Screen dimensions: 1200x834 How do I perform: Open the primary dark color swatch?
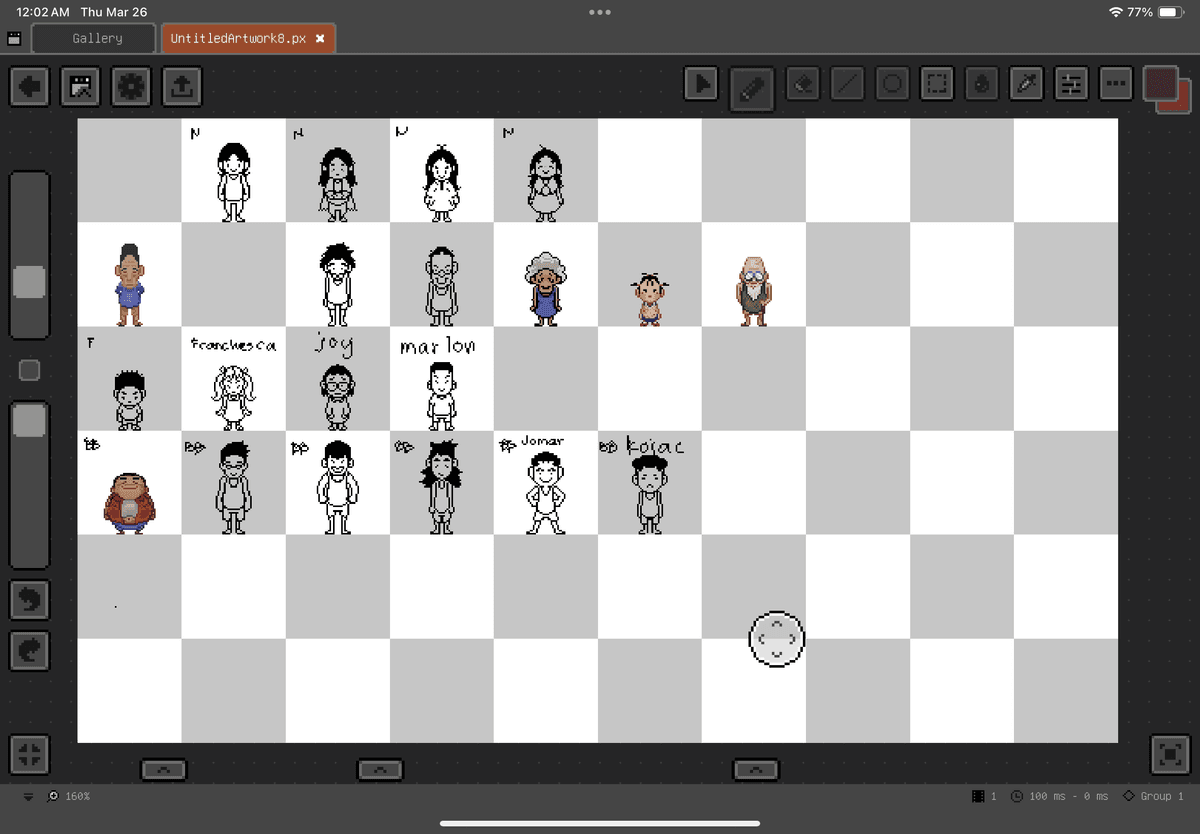1160,83
